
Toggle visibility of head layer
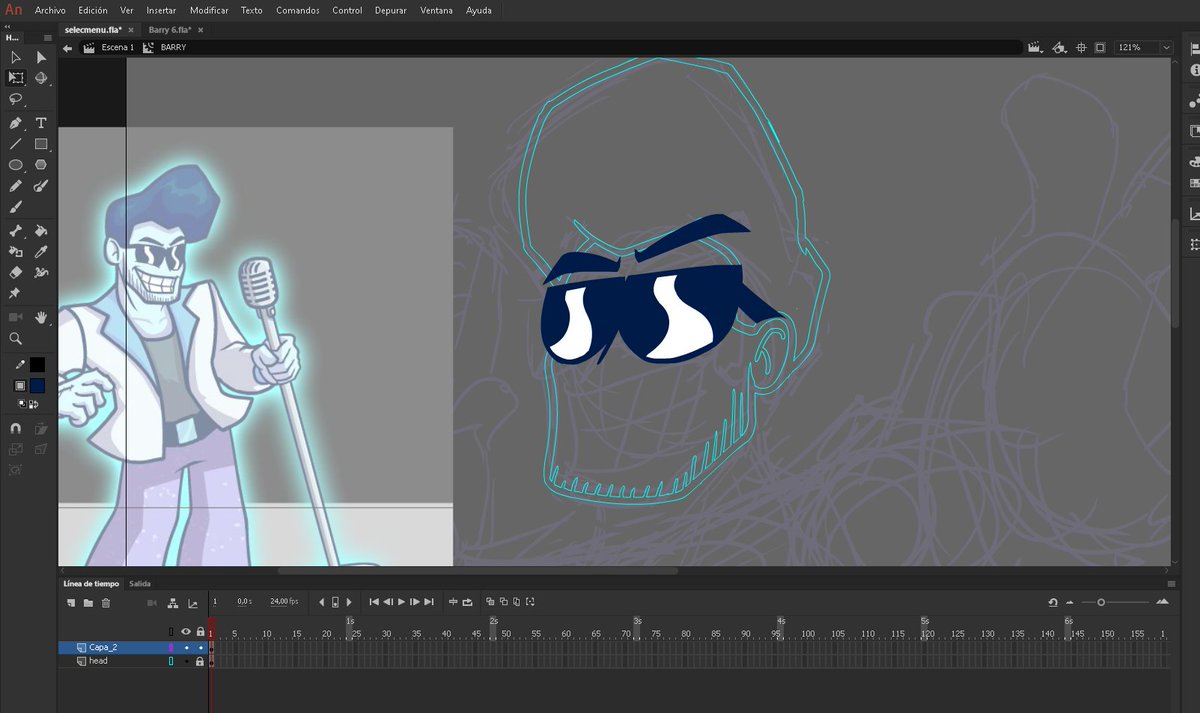(x=186, y=661)
